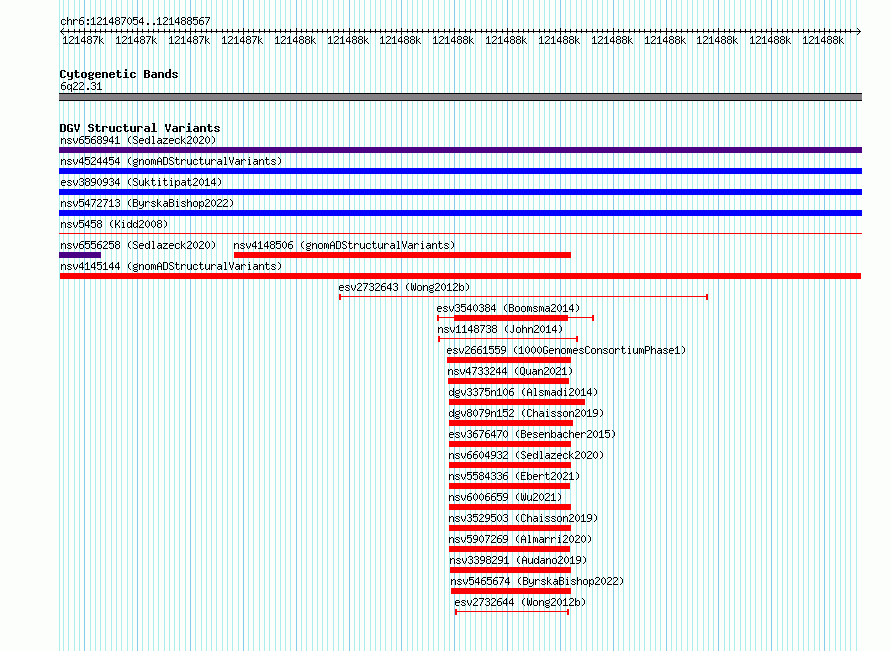Select esv2732643 (Wong2012b) variant label
This screenshot has width=890, height=651.
point(404,287)
